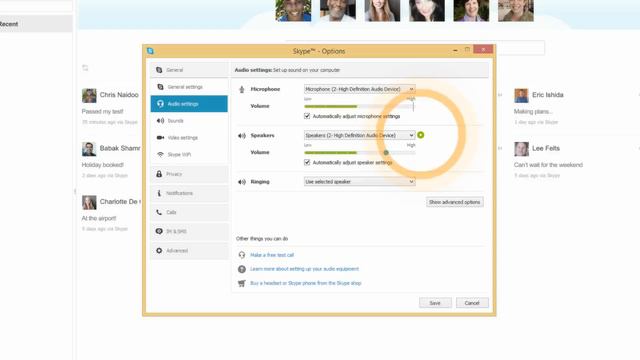
Task: Click the Speakers volume slider
Action: pyautogui.click(x=360, y=153)
